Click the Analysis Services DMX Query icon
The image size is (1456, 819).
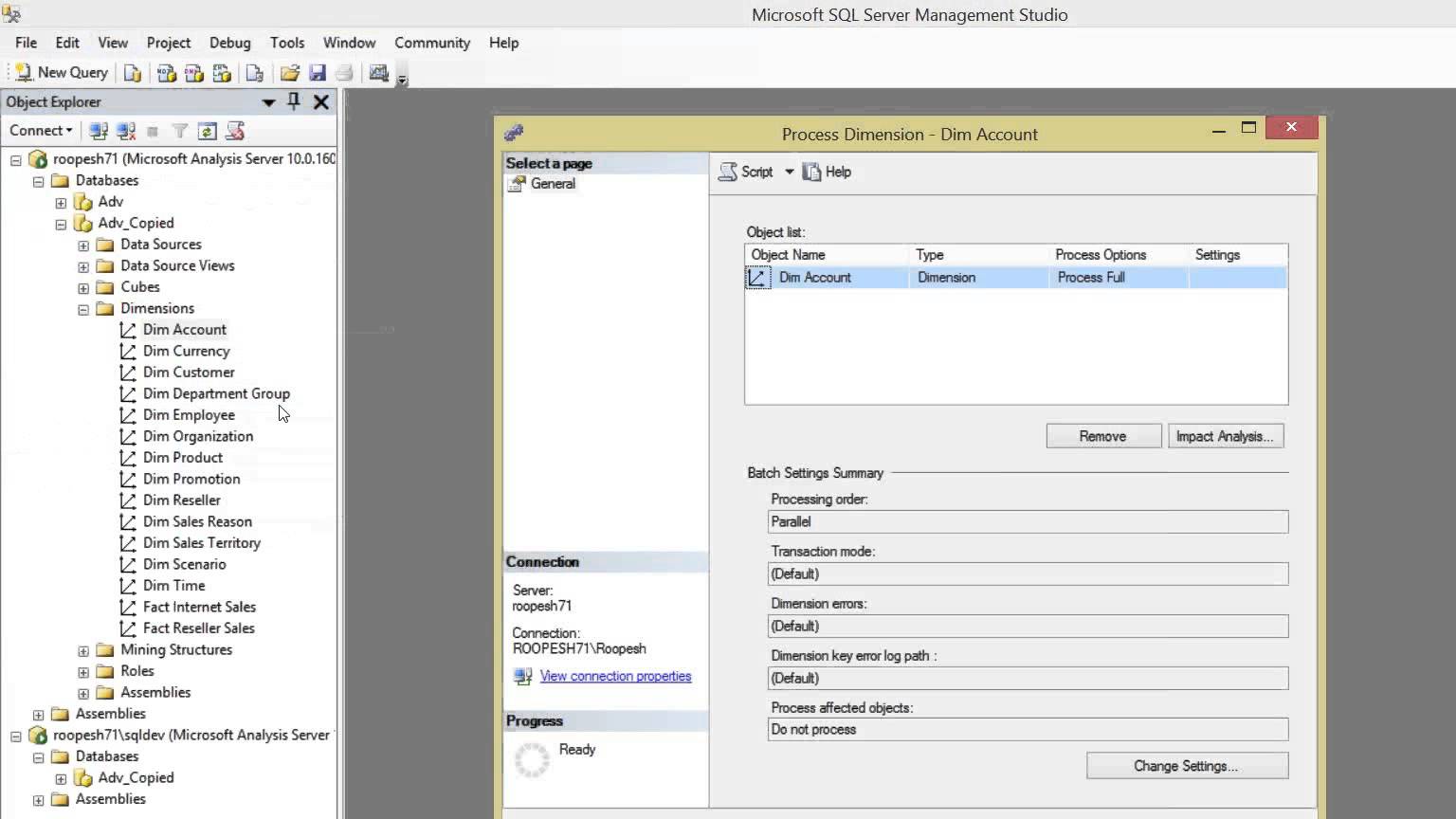pyautogui.click(x=194, y=73)
